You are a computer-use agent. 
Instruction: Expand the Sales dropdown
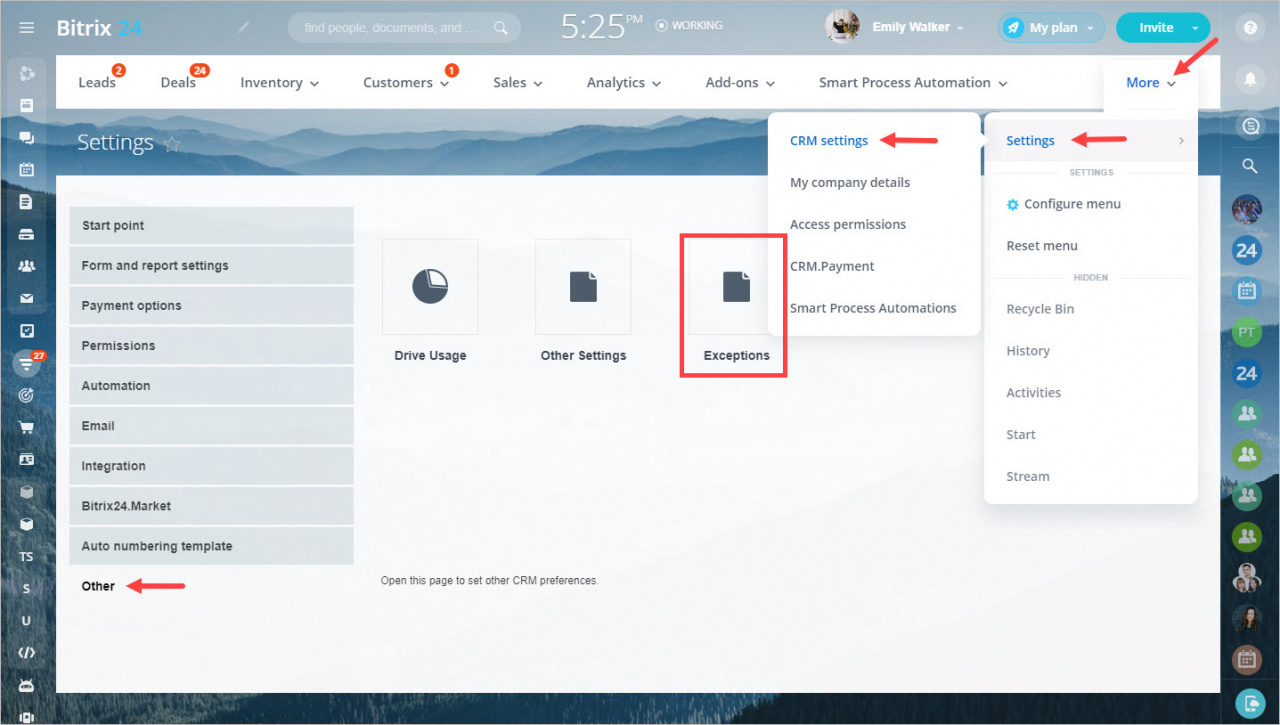(x=517, y=83)
